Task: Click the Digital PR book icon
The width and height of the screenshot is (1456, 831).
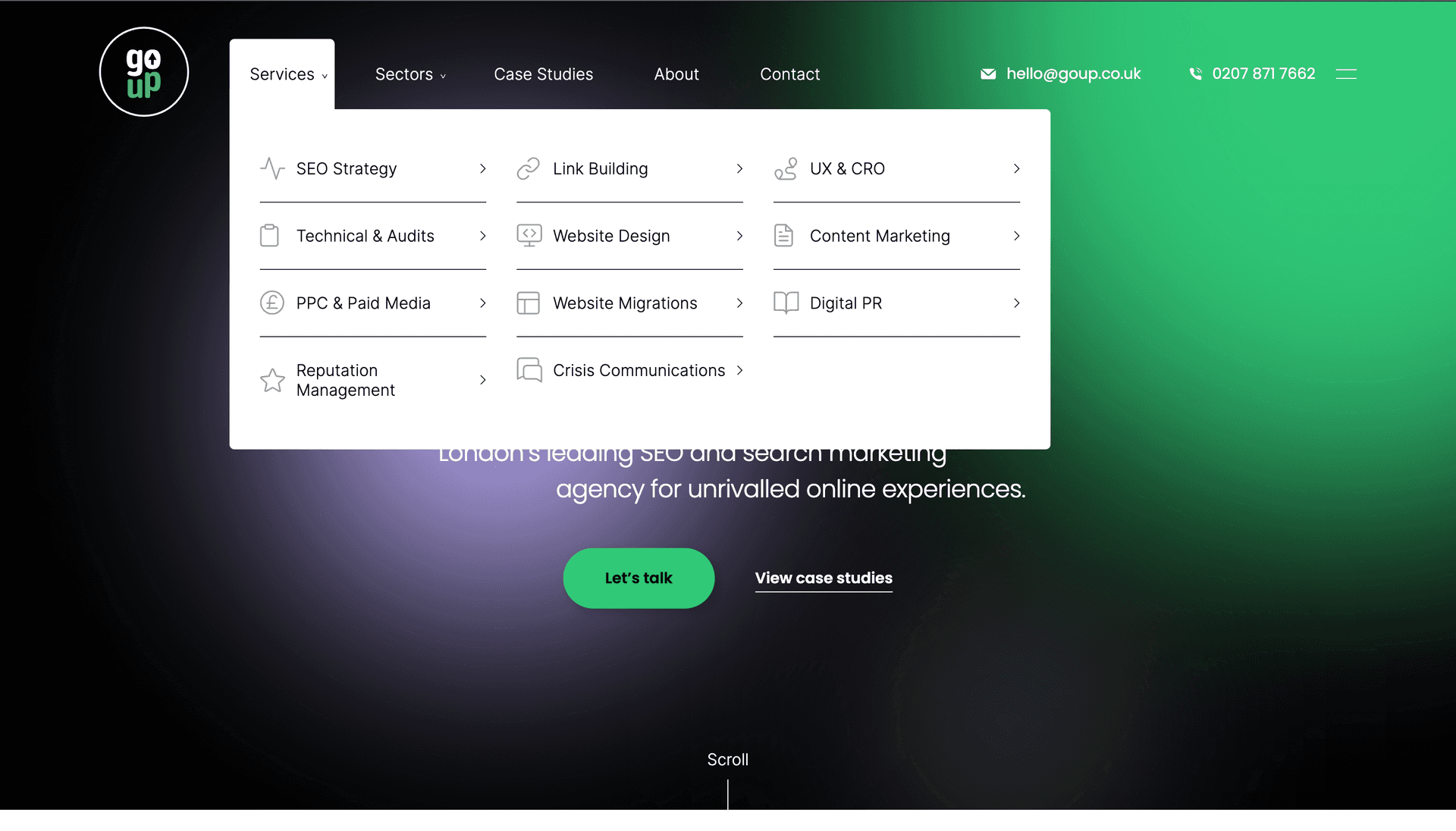Action: [785, 302]
